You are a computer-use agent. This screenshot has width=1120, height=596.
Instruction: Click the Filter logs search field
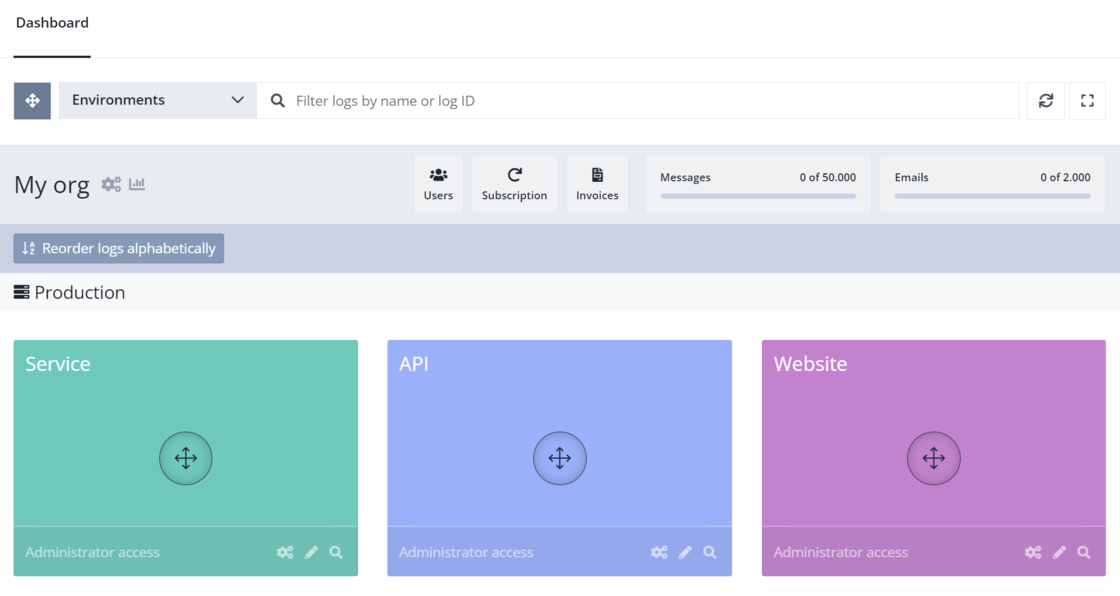click(x=638, y=101)
